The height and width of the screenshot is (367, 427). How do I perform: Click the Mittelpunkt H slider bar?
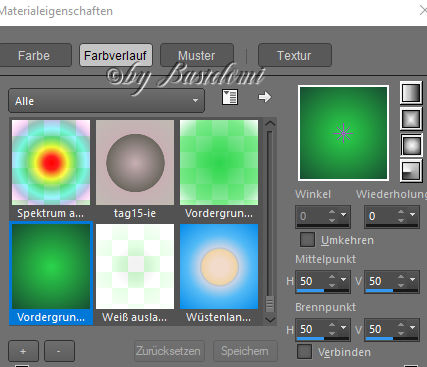[x=323, y=291]
